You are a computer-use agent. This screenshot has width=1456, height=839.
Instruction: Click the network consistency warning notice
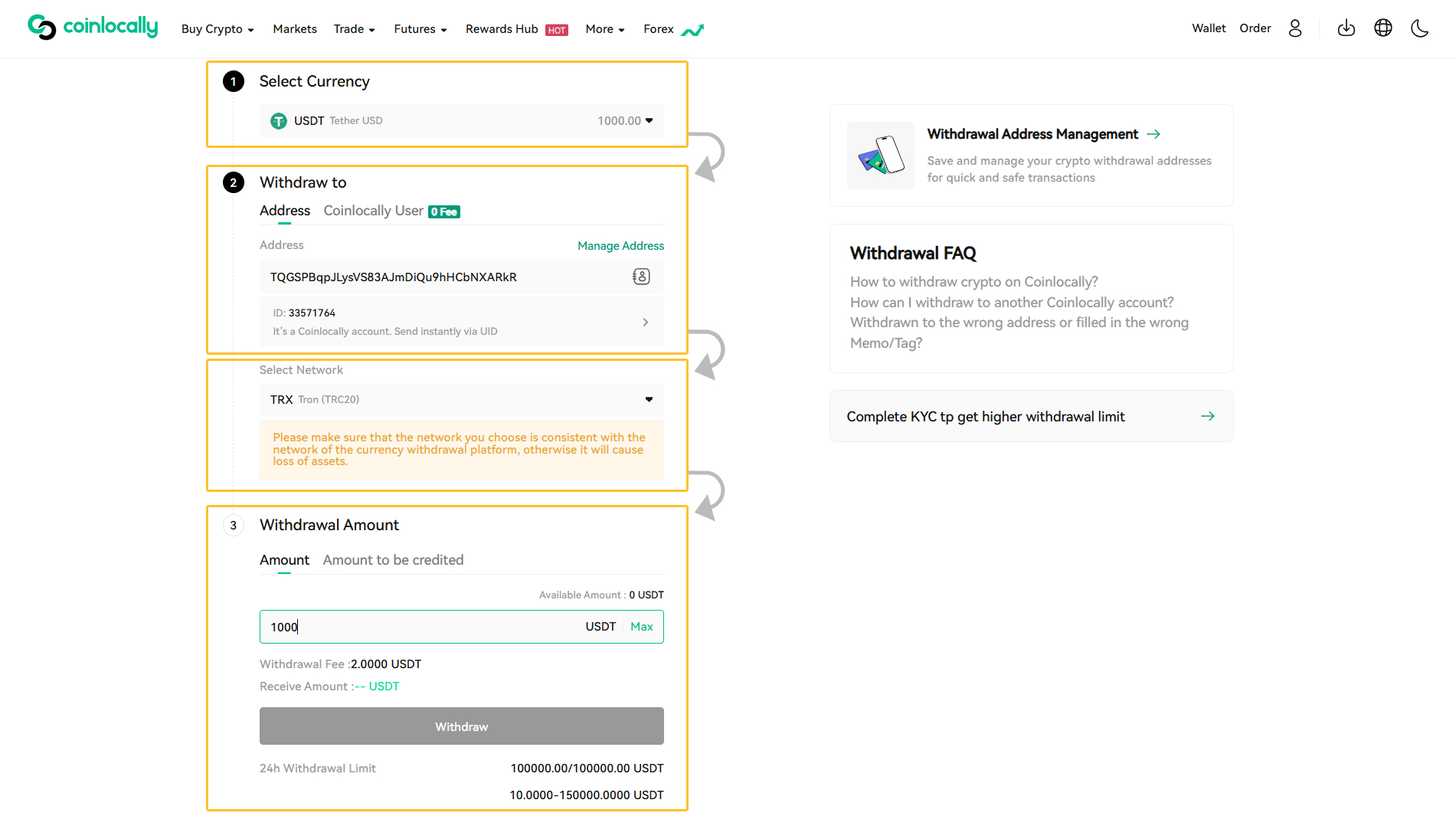click(462, 450)
